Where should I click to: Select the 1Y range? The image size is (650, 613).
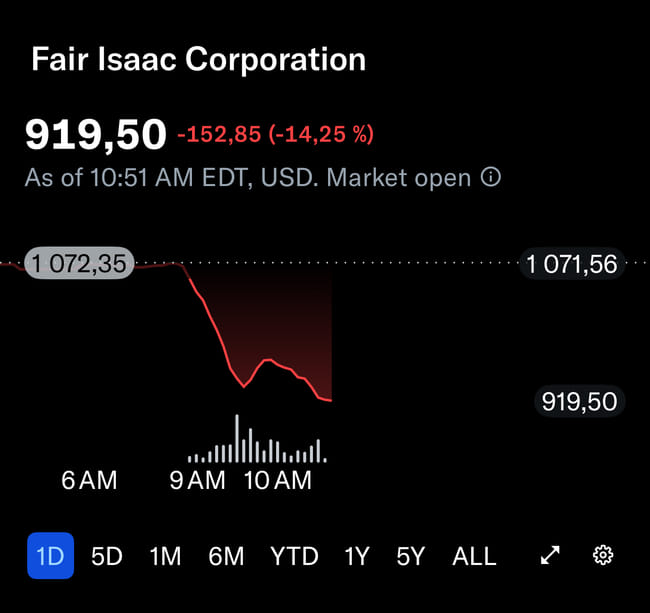356,556
